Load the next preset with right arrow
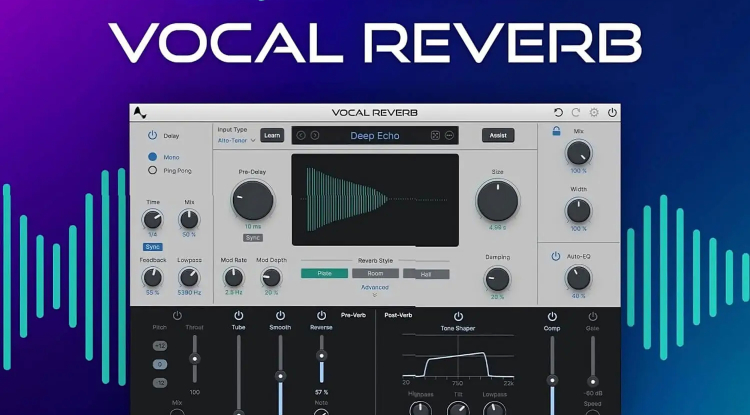The image size is (750, 415). point(315,135)
